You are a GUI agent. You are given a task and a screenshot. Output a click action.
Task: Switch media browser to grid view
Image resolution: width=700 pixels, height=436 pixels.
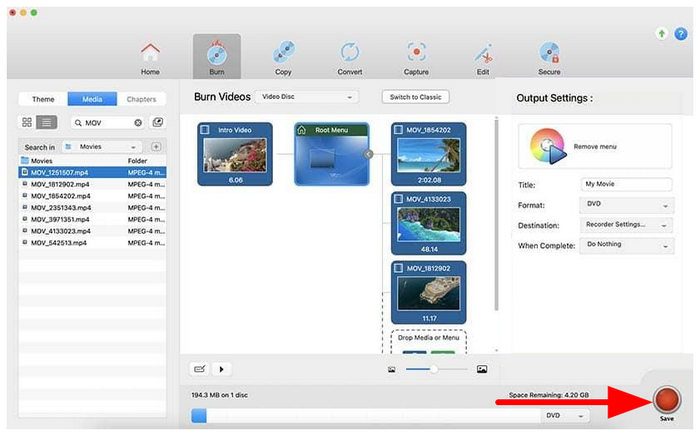[x=27, y=122]
